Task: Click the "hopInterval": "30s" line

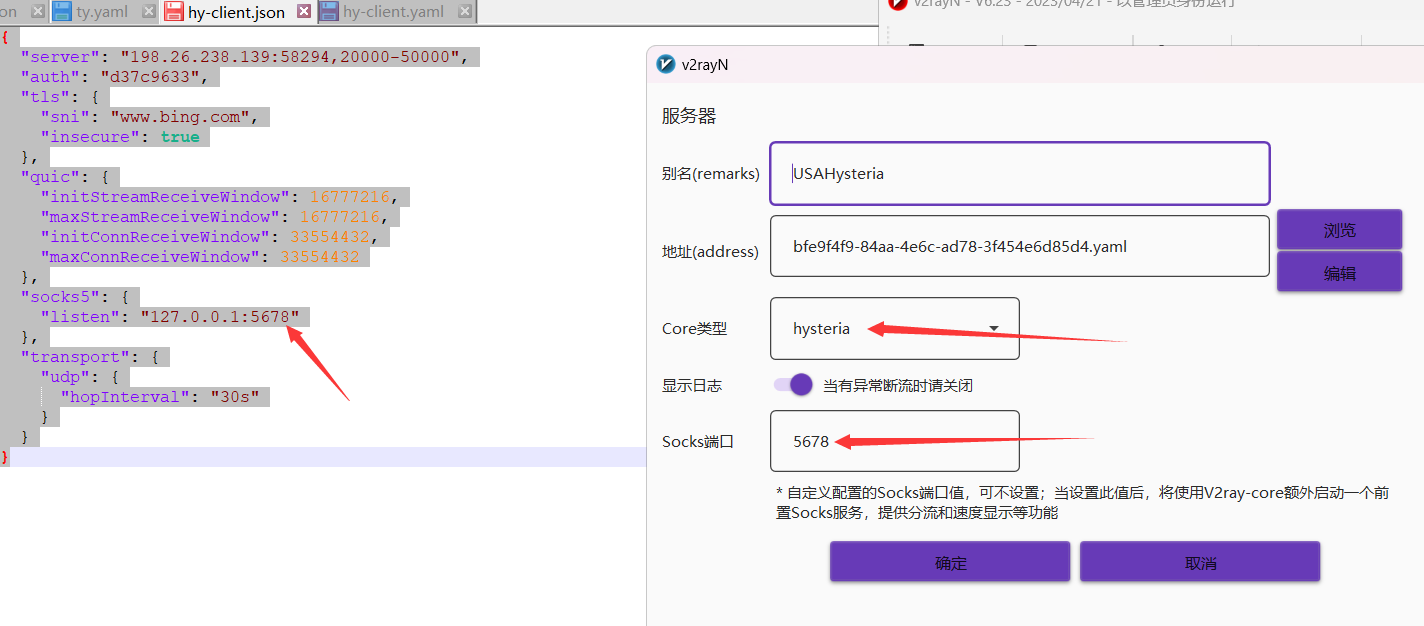Action: coord(160,397)
